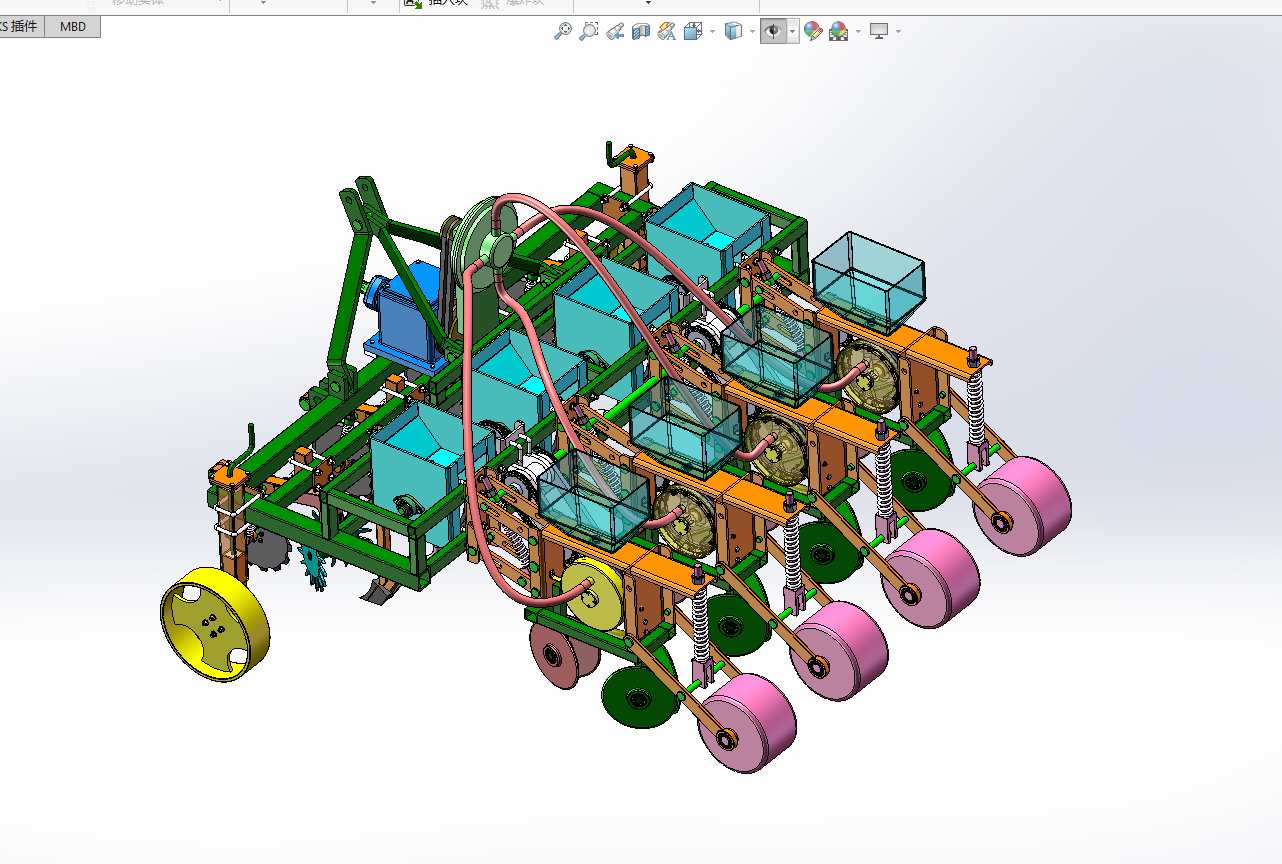The height and width of the screenshot is (864, 1282).
Task: Toggle the Section View tool
Action: point(641,31)
